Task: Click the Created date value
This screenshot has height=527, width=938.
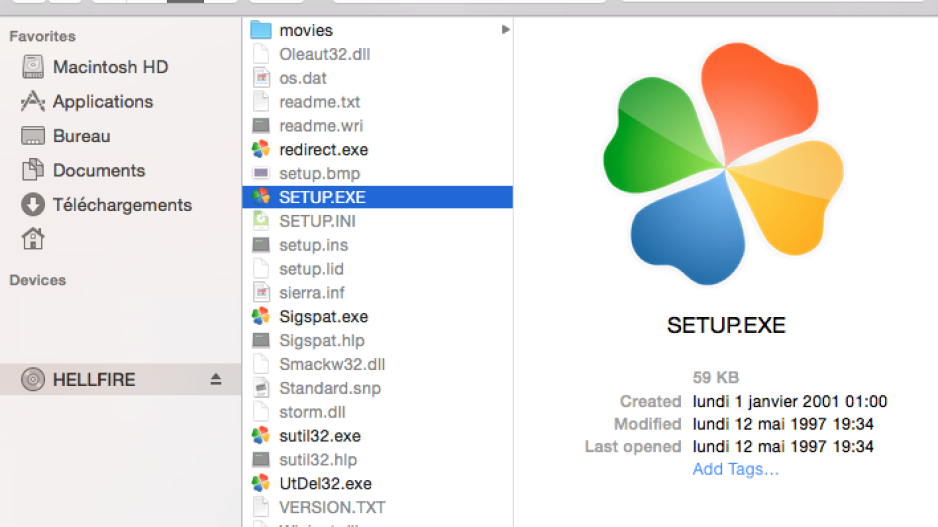Action: tap(790, 401)
